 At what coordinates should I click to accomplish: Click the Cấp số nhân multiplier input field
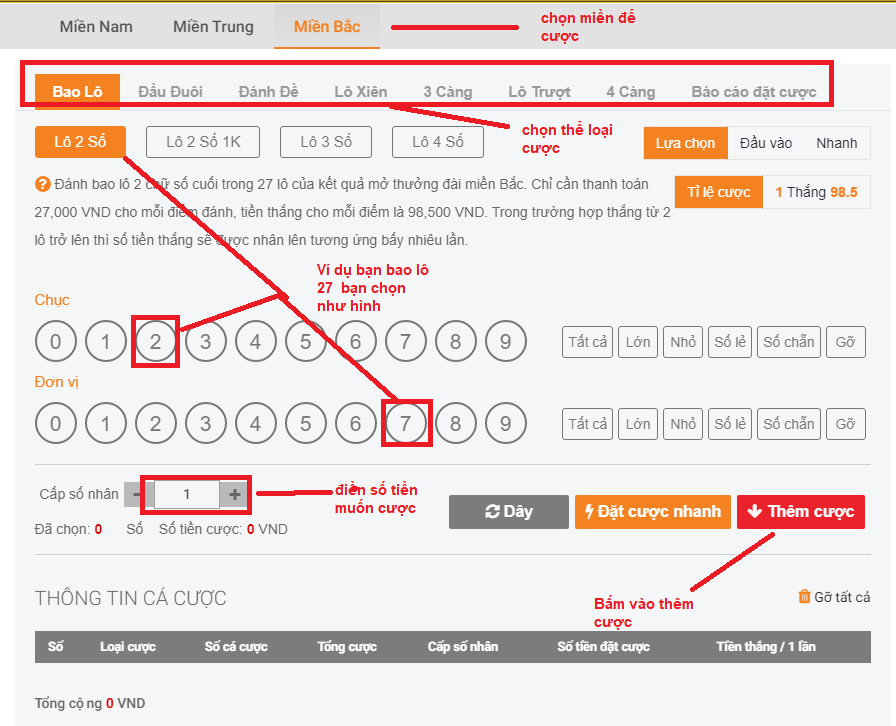[x=186, y=494]
